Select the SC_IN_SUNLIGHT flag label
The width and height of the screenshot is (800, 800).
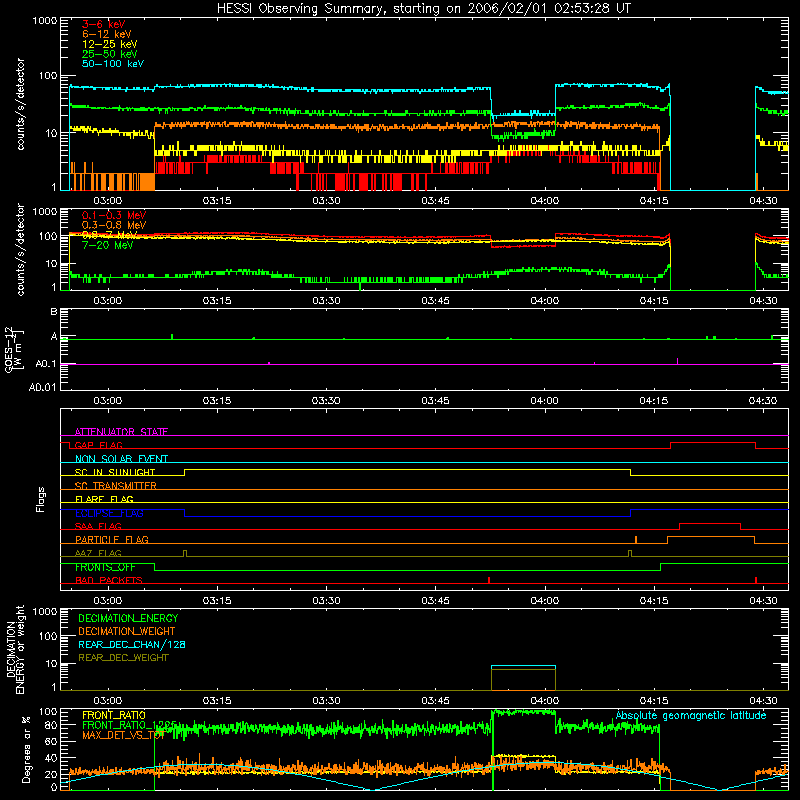pyautogui.click(x=115, y=472)
